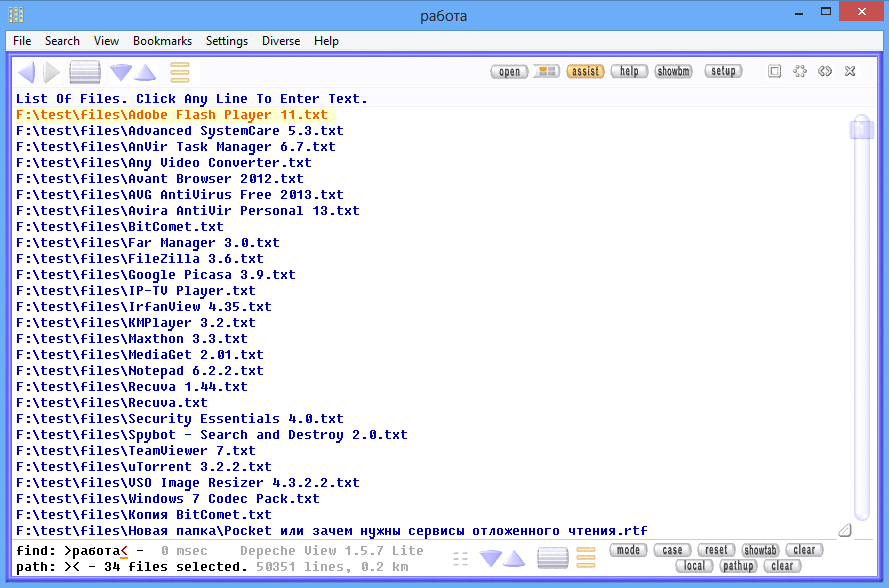Toggle the case sensitivity button
Screen dimensions: 889x588
point(672,550)
